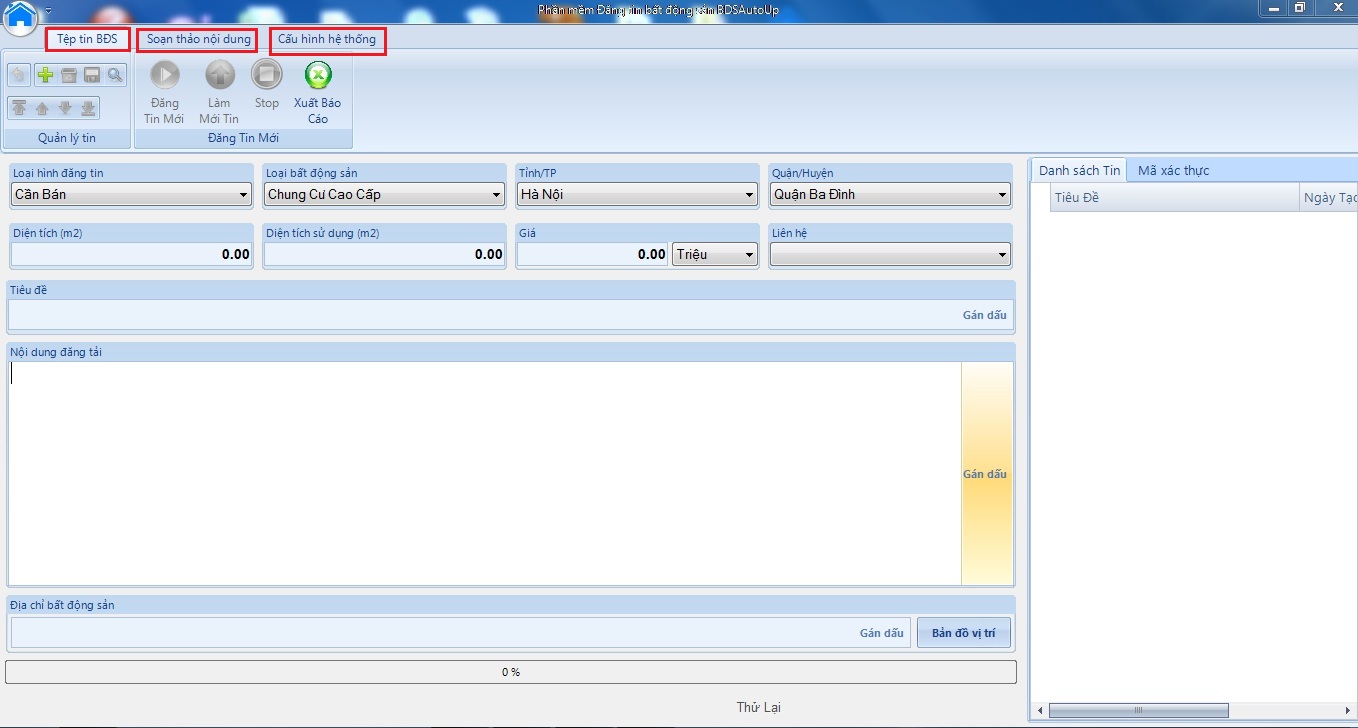Click the Bản đồ vị trí button
1358x728 pixels.
click(963, 633)
